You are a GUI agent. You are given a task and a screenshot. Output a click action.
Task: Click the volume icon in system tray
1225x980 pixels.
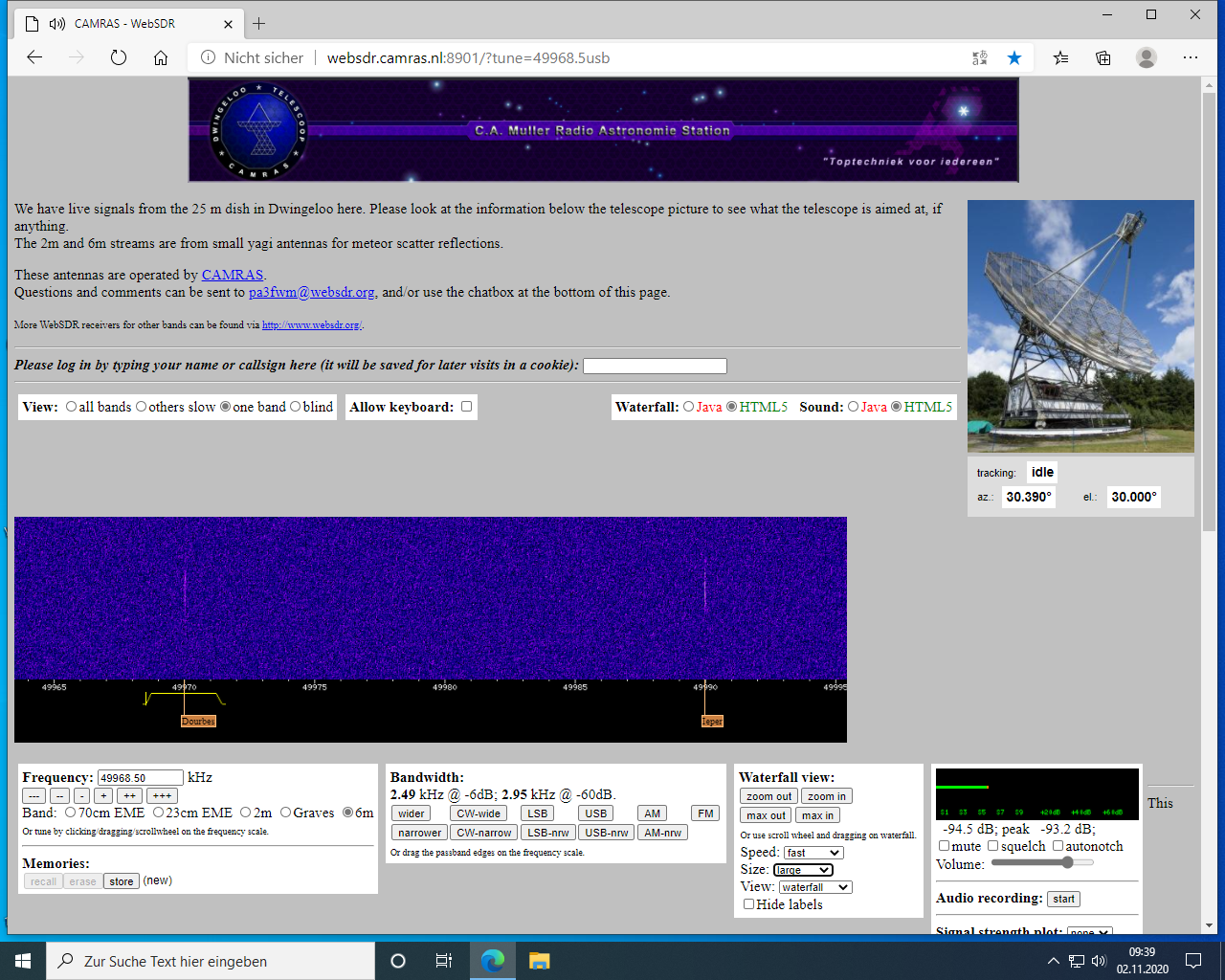(x=1099, y=961)
